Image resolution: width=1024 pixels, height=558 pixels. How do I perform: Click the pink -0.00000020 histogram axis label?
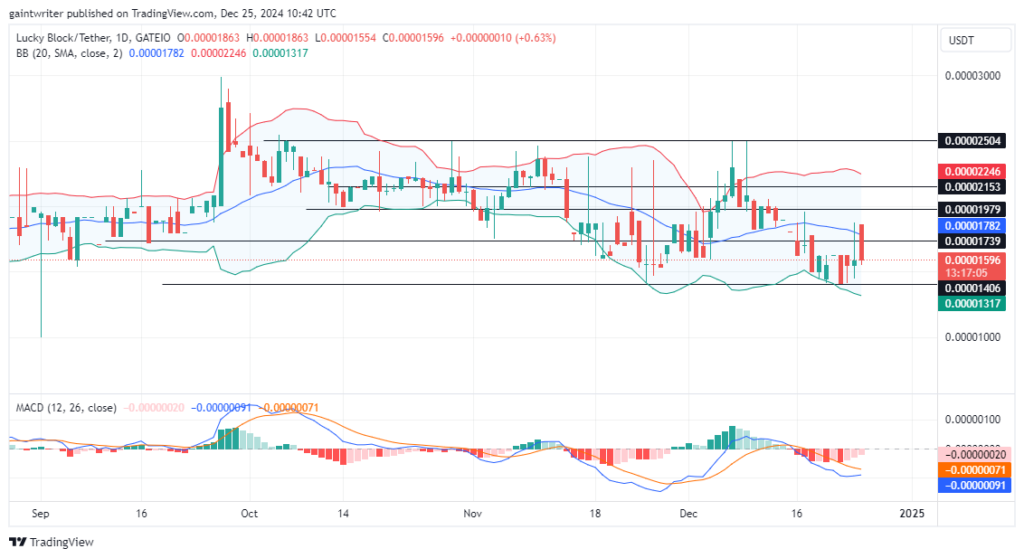click(x=974, y=455)
